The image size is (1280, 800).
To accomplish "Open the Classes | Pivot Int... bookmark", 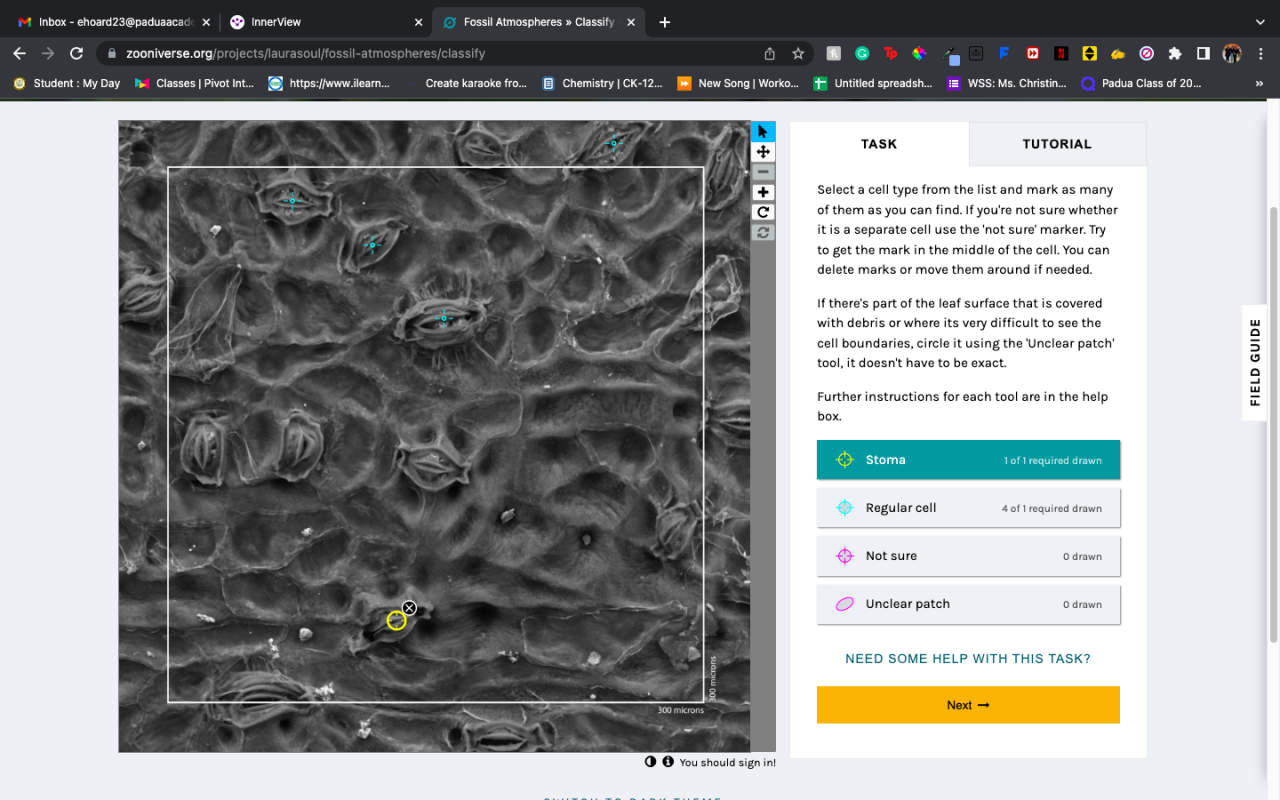I will (x=195, y=83).
